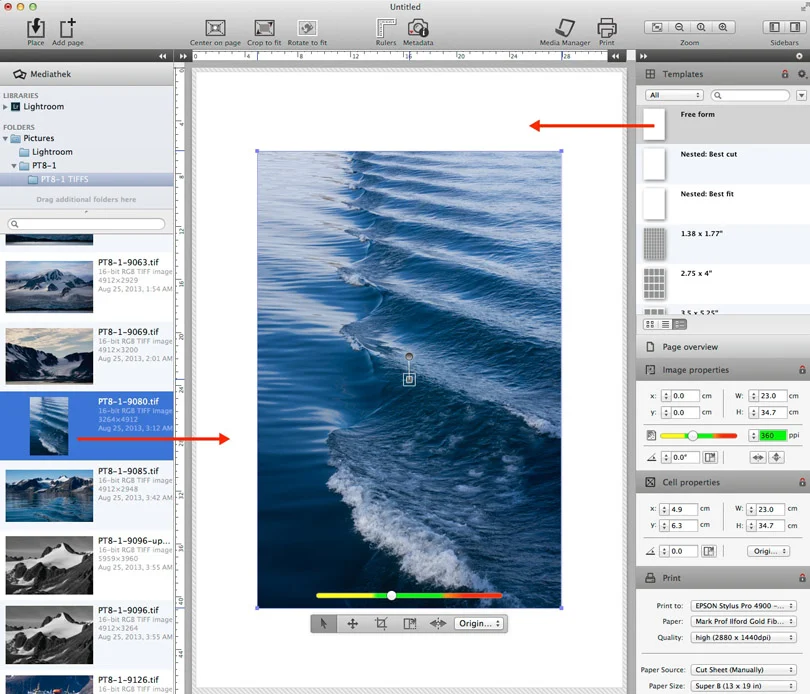810x694 pixels.
Task: Switch templates to icon grid view
Action: tap(650, 325)
